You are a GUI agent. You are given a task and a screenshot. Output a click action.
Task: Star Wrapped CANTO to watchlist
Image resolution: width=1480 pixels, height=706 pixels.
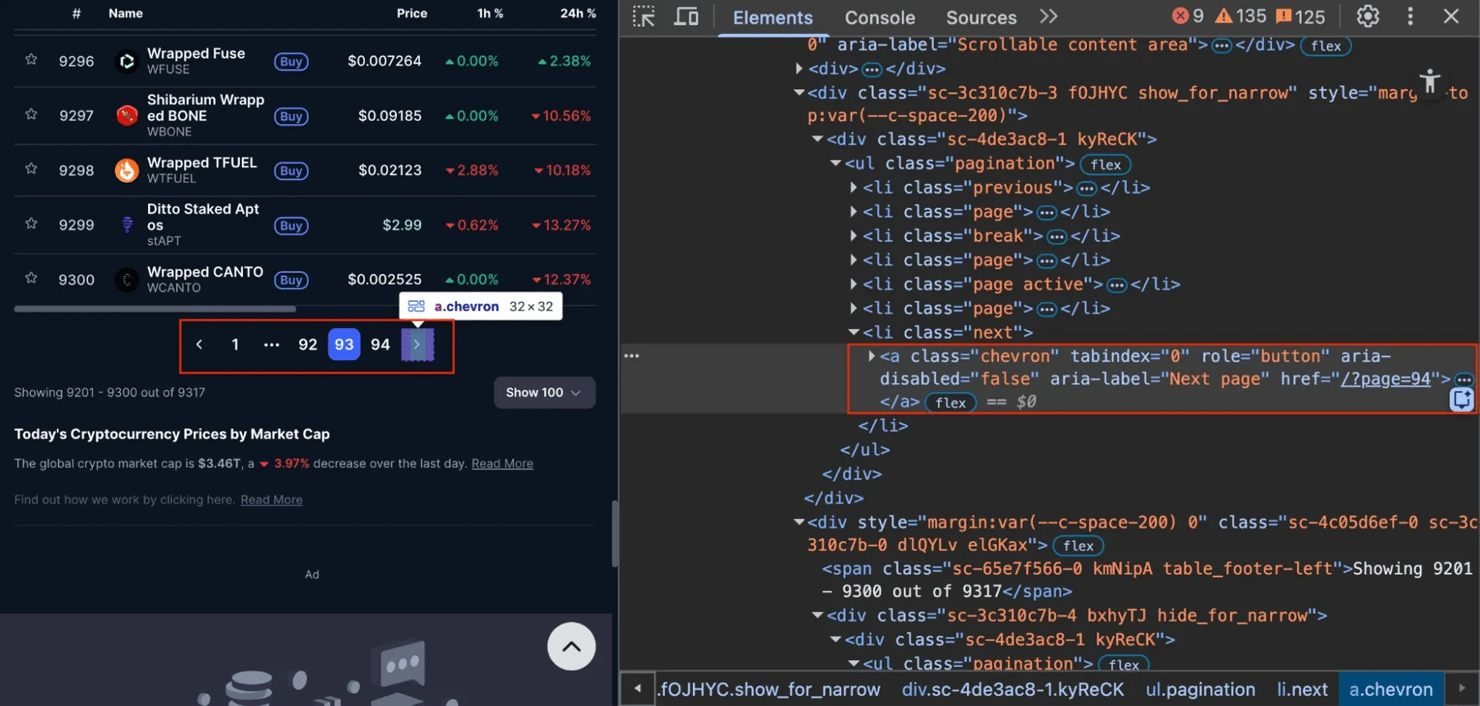31,278
